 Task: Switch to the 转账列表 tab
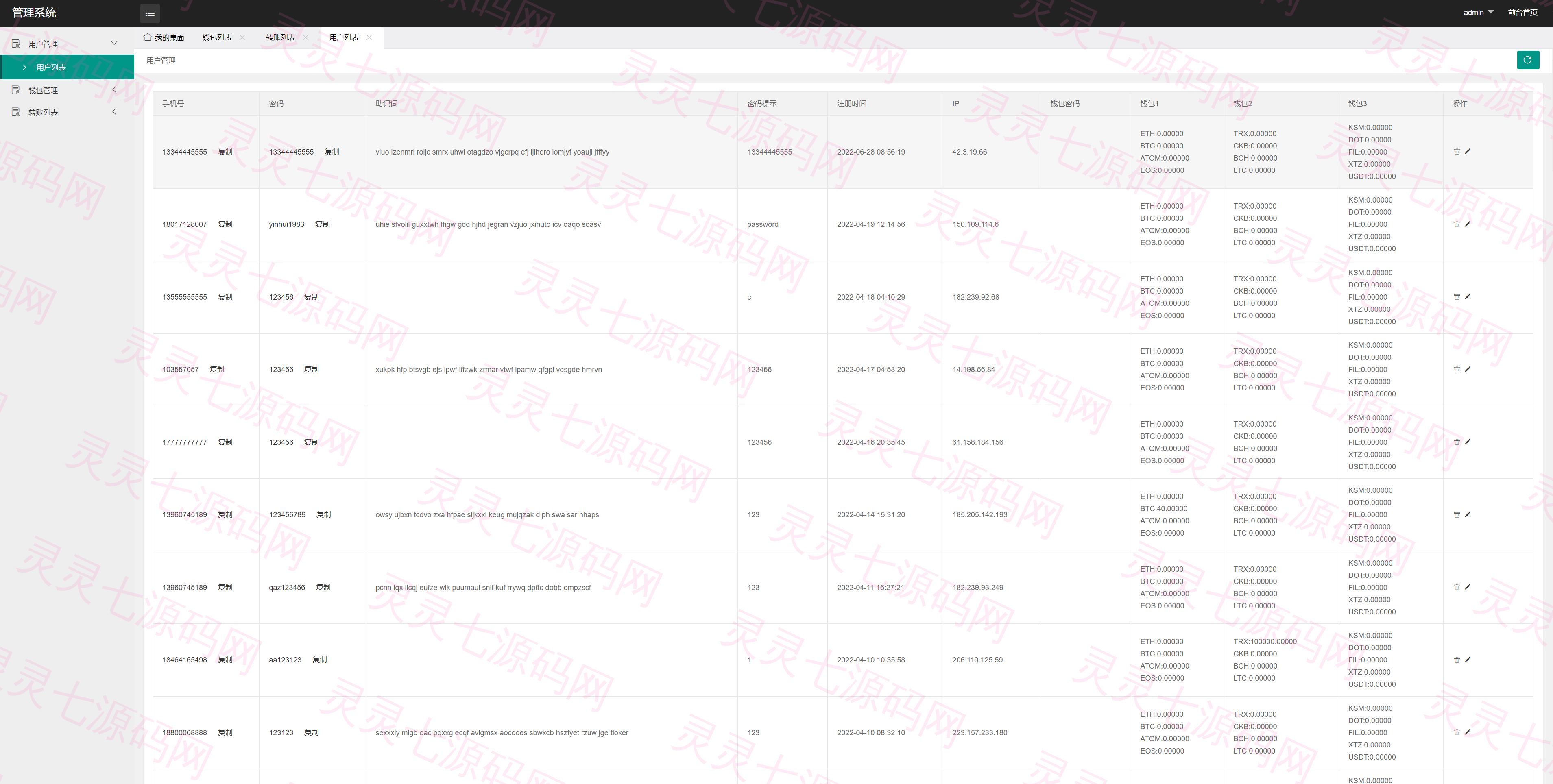pyautogui.click(x=280, y=37)
